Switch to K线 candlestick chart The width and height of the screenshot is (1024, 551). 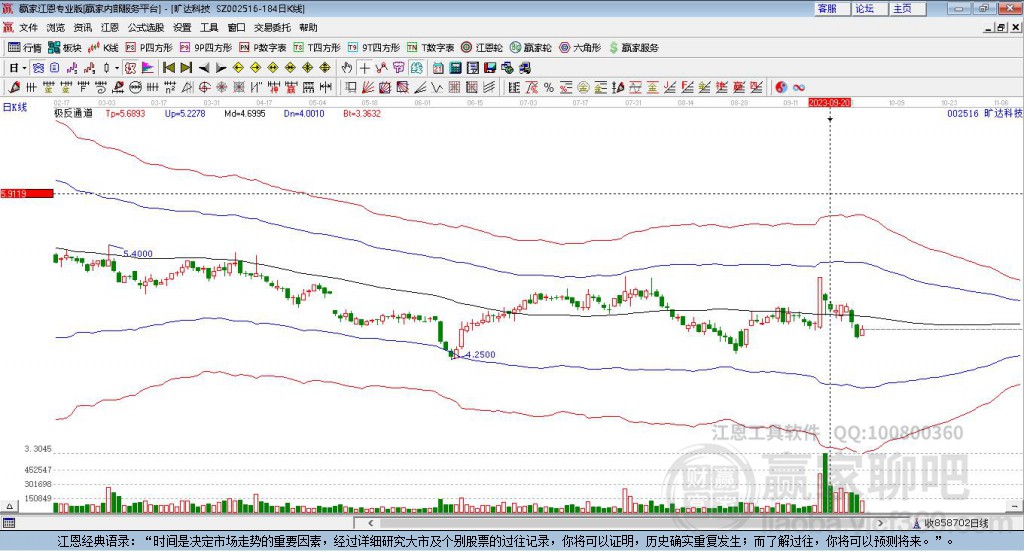point(103,48)
